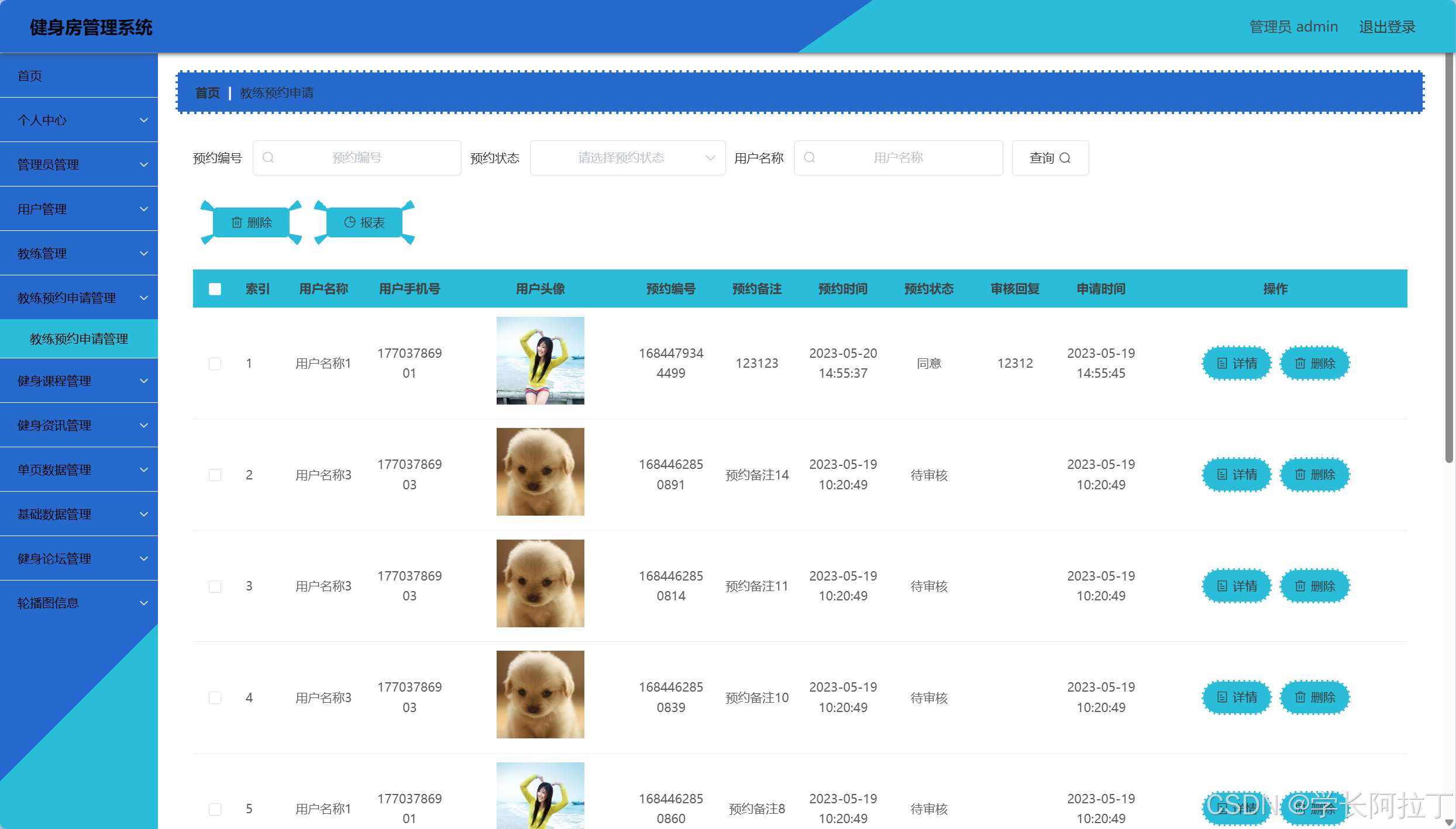Click the trash icon on row 2's 删除 button
This screenshot has height=829, width=1456.
pyautogui.click(x=1300, y=475)
